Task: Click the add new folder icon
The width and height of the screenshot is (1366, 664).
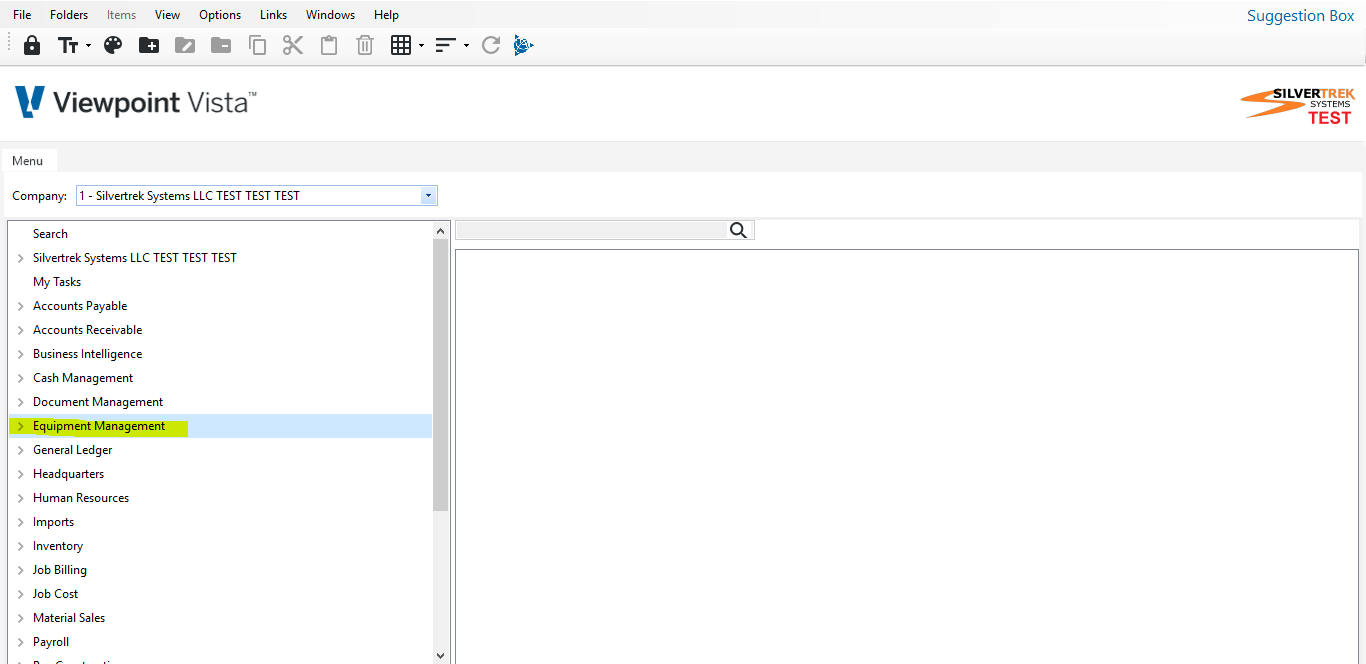Action: [x=149, y=45]
